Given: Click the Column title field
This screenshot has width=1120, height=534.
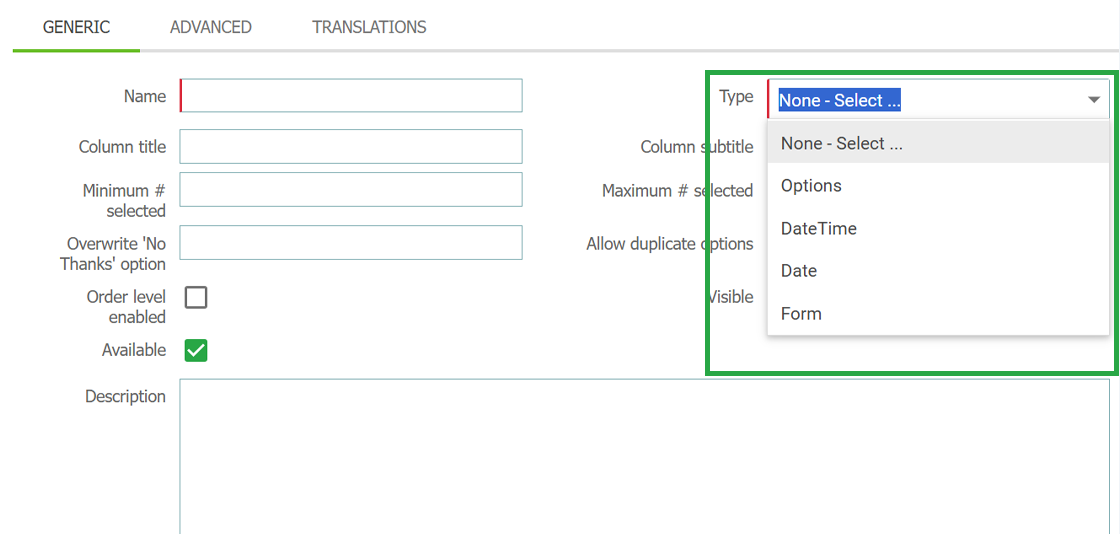Looking at the screenshot, I should tap(351, 146).
